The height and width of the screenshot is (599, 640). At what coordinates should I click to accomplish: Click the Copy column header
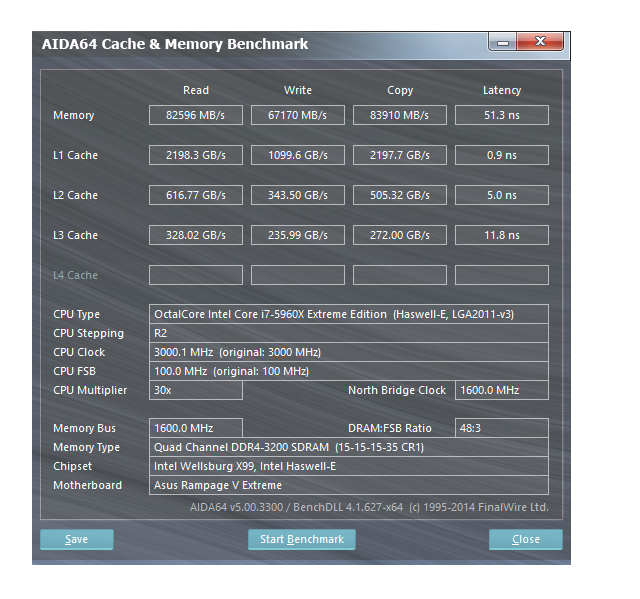400,90
